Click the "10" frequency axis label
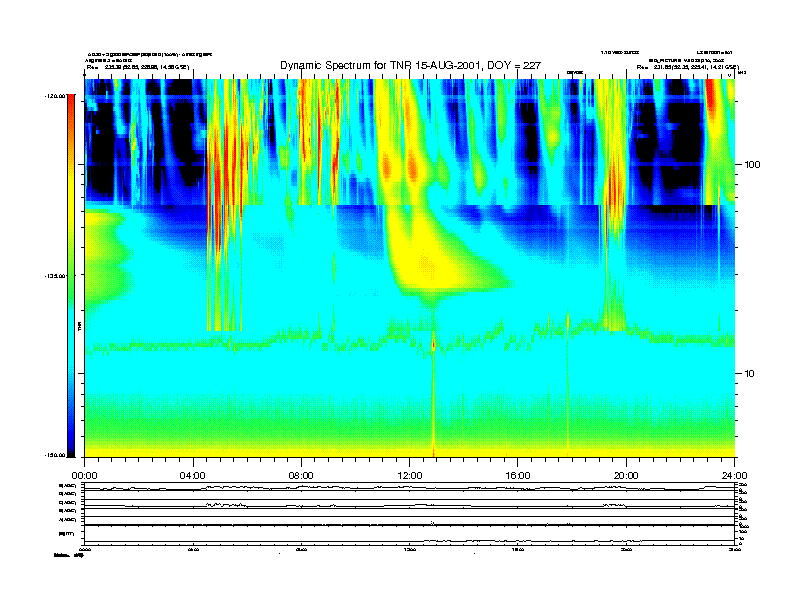This screenshot has height=612, width=792. (749, 374)
